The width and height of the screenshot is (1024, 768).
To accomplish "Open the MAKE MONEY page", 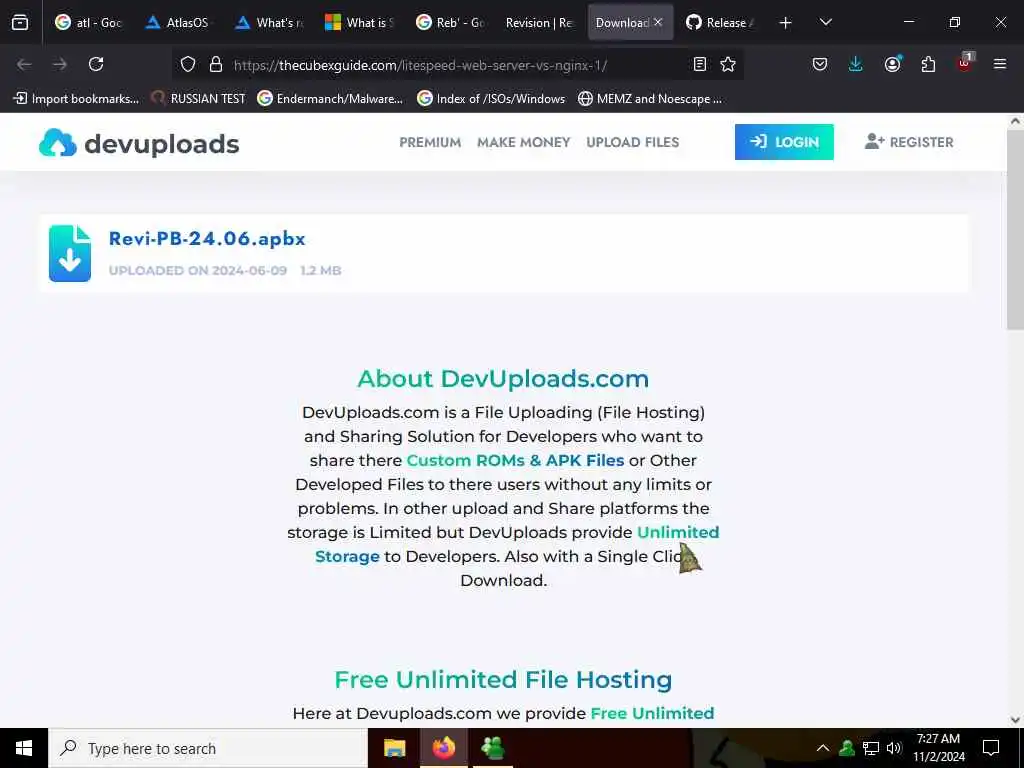I will tap(523, 142).
